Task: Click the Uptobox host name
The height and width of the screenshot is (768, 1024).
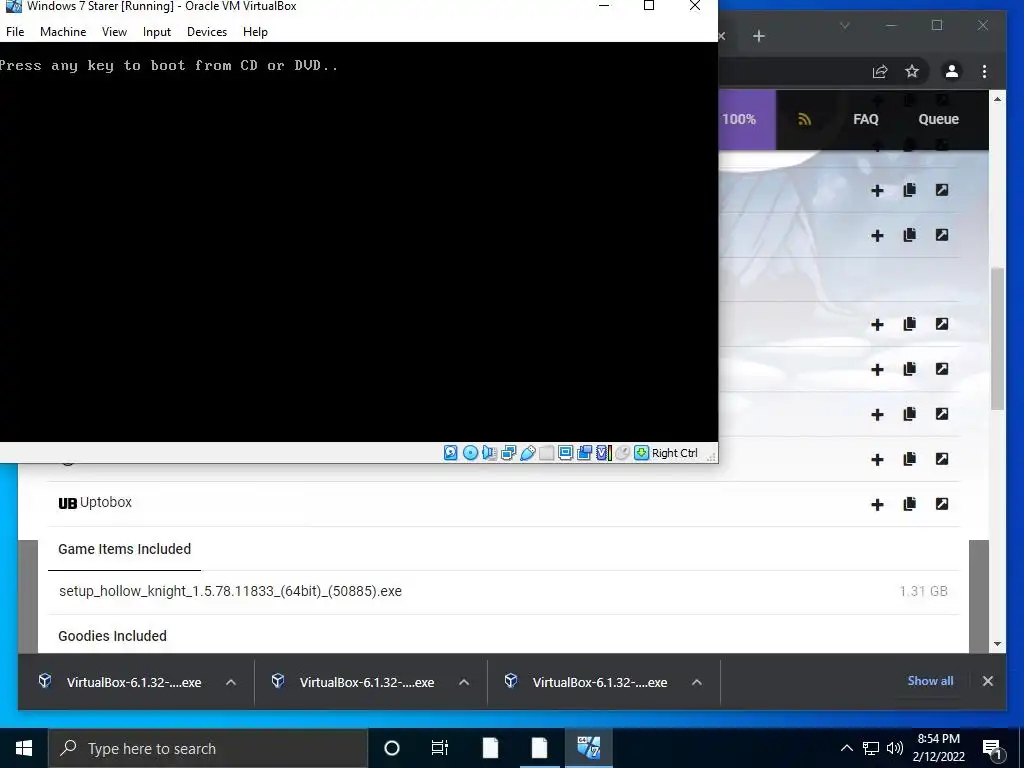Action: [105, 502]
